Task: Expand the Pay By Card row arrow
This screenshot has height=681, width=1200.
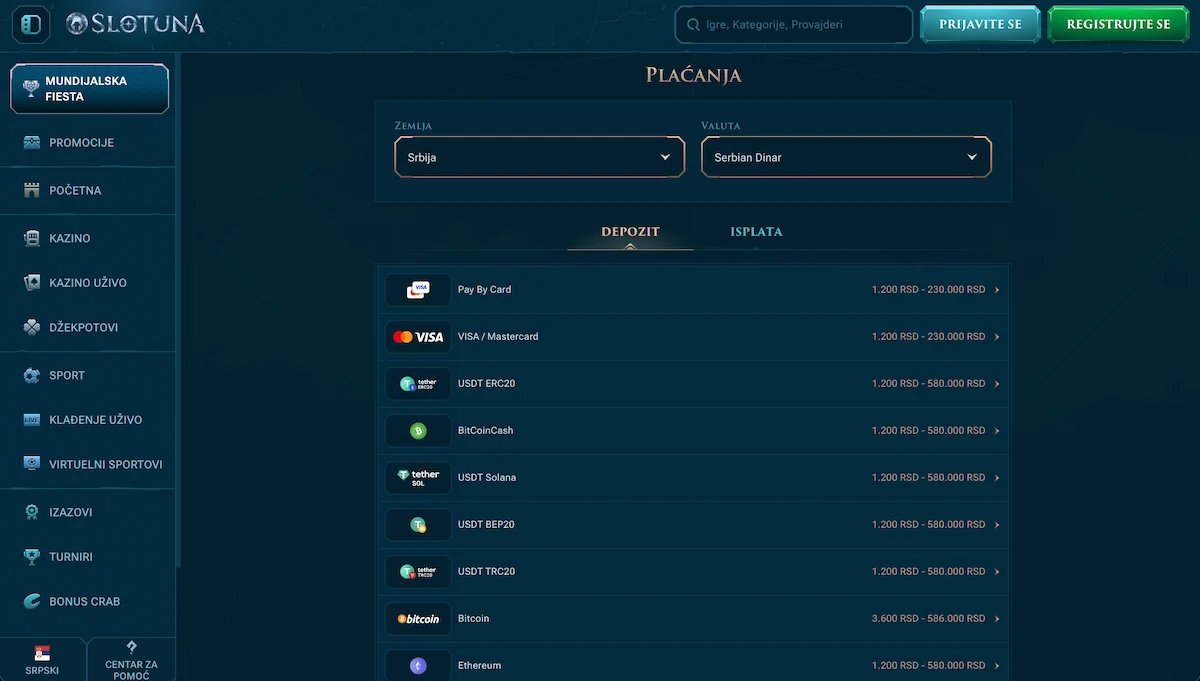Action: [997, 290]
